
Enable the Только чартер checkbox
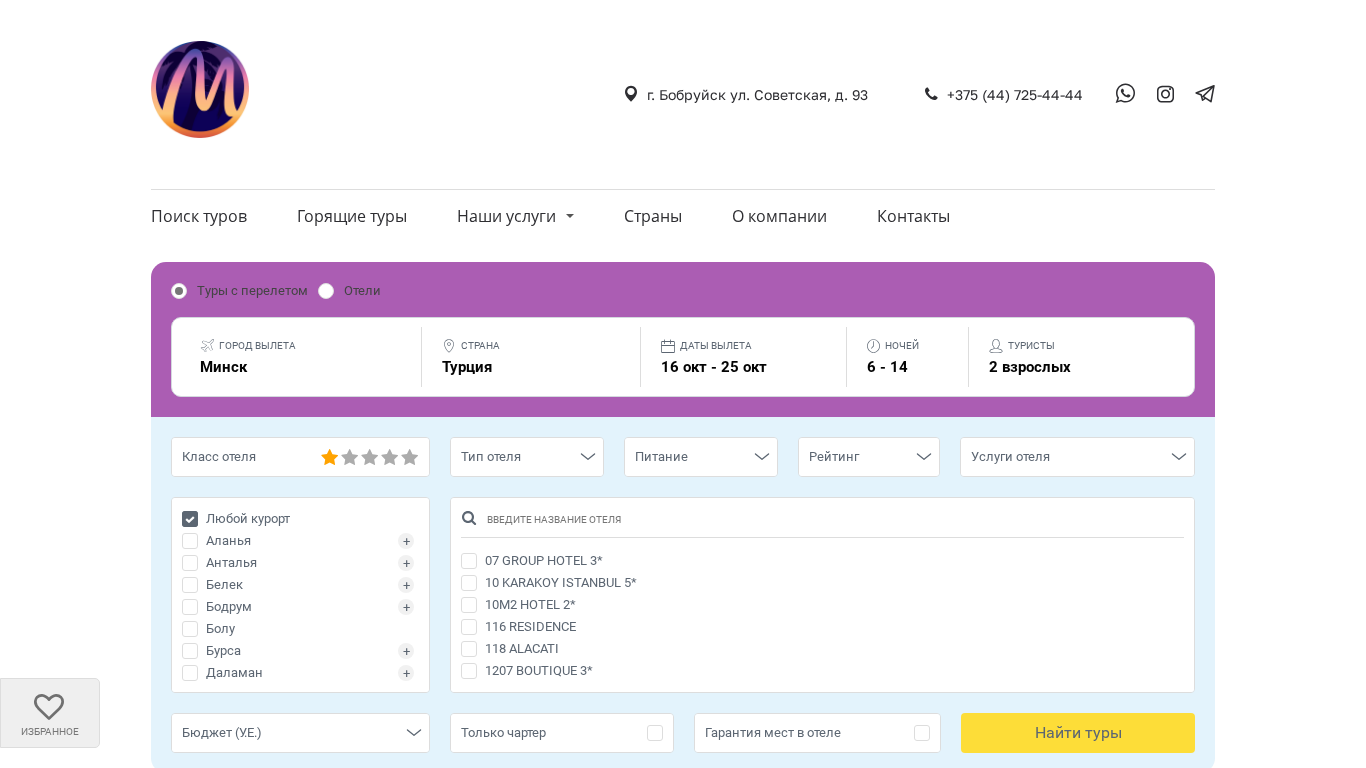click(655, 733)
